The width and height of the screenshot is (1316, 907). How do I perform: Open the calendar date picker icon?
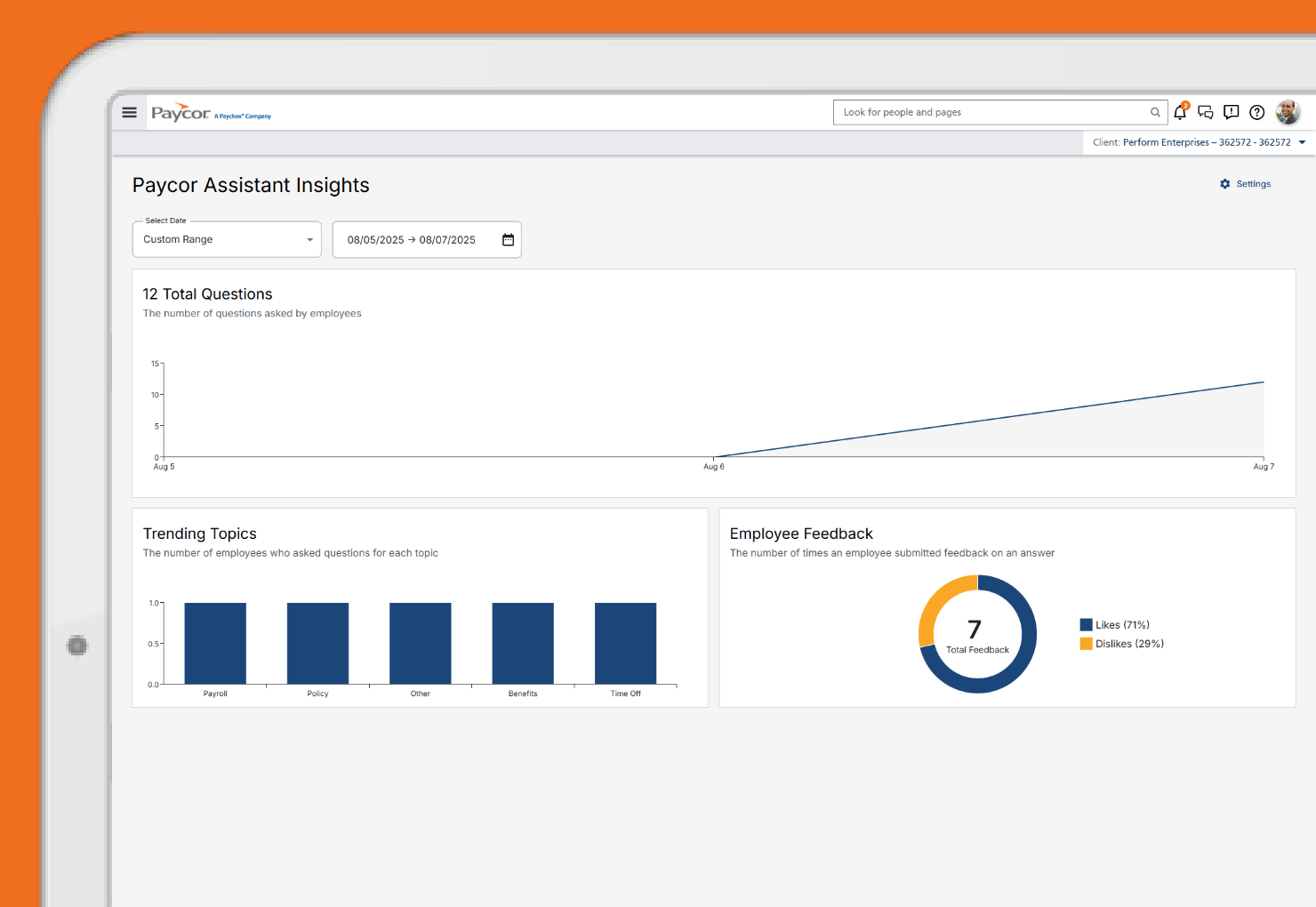(508, 240)
